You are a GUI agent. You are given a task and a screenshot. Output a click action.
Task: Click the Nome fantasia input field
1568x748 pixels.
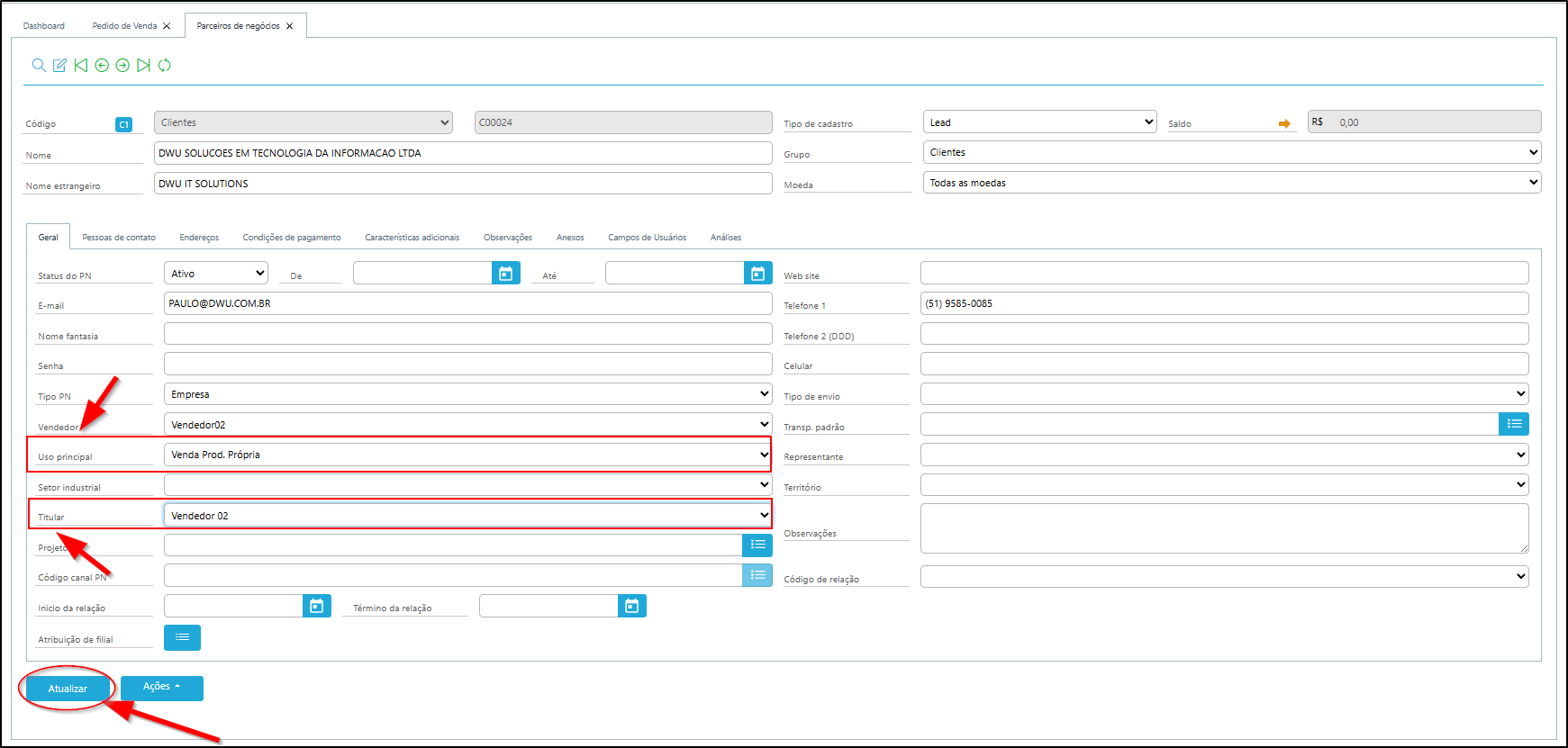(468, 334)
